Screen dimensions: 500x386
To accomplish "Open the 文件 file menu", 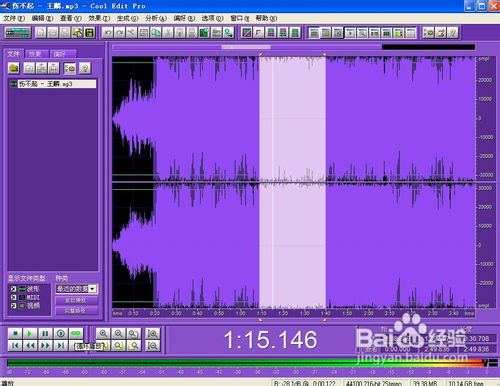I will 14,18.
